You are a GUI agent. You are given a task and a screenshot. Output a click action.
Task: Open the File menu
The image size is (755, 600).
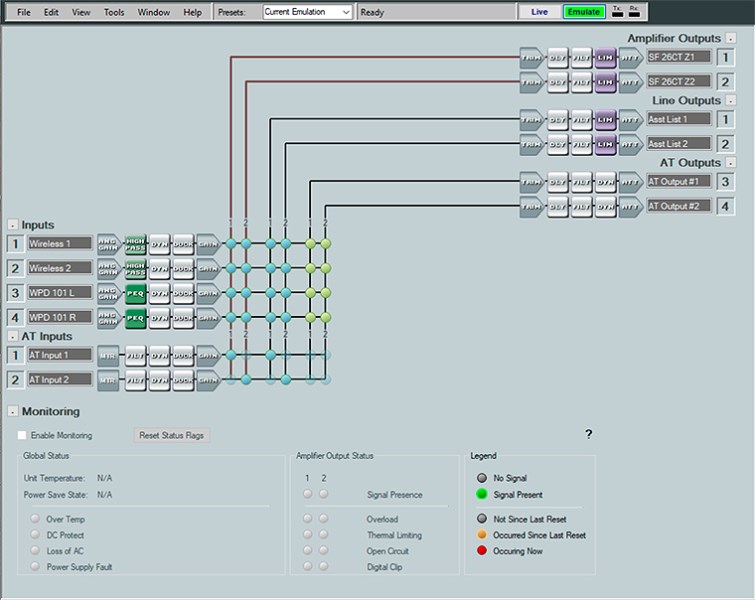[x=24, y=12]
